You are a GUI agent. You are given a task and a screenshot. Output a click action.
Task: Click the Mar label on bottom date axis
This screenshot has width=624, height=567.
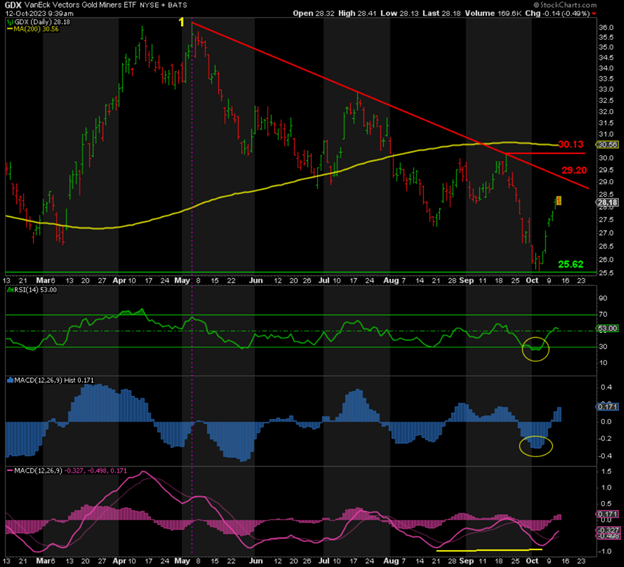(x=43, y=561)
